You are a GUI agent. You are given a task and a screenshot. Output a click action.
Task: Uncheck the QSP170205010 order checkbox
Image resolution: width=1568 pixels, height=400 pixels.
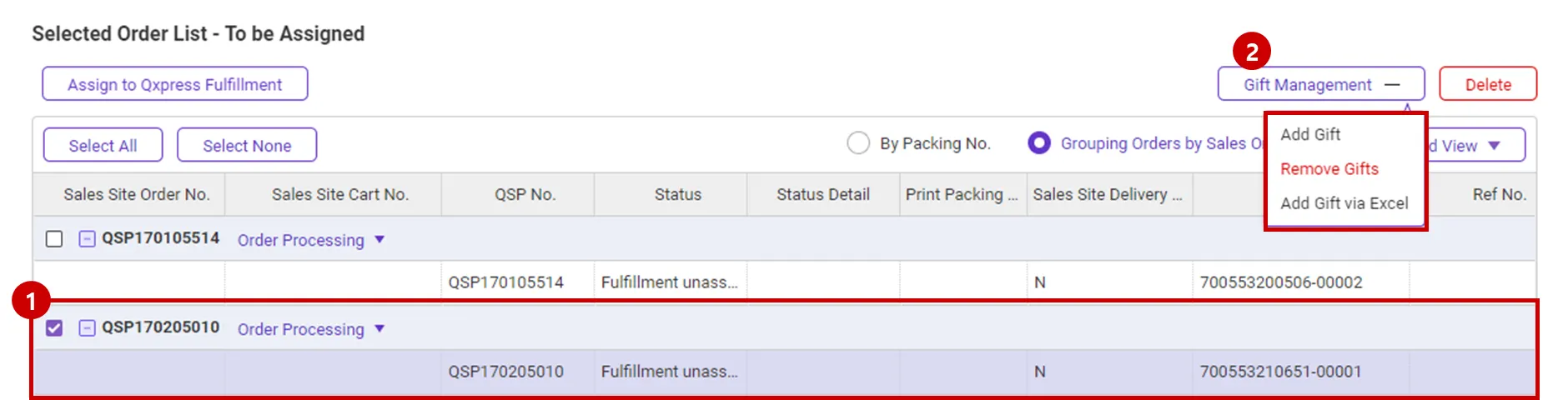[54, 328]
